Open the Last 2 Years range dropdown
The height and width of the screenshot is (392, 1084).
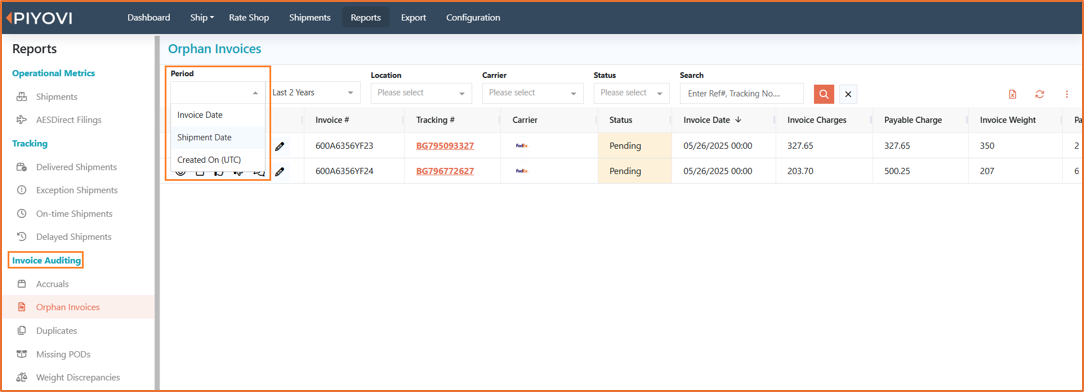point(314,92)
